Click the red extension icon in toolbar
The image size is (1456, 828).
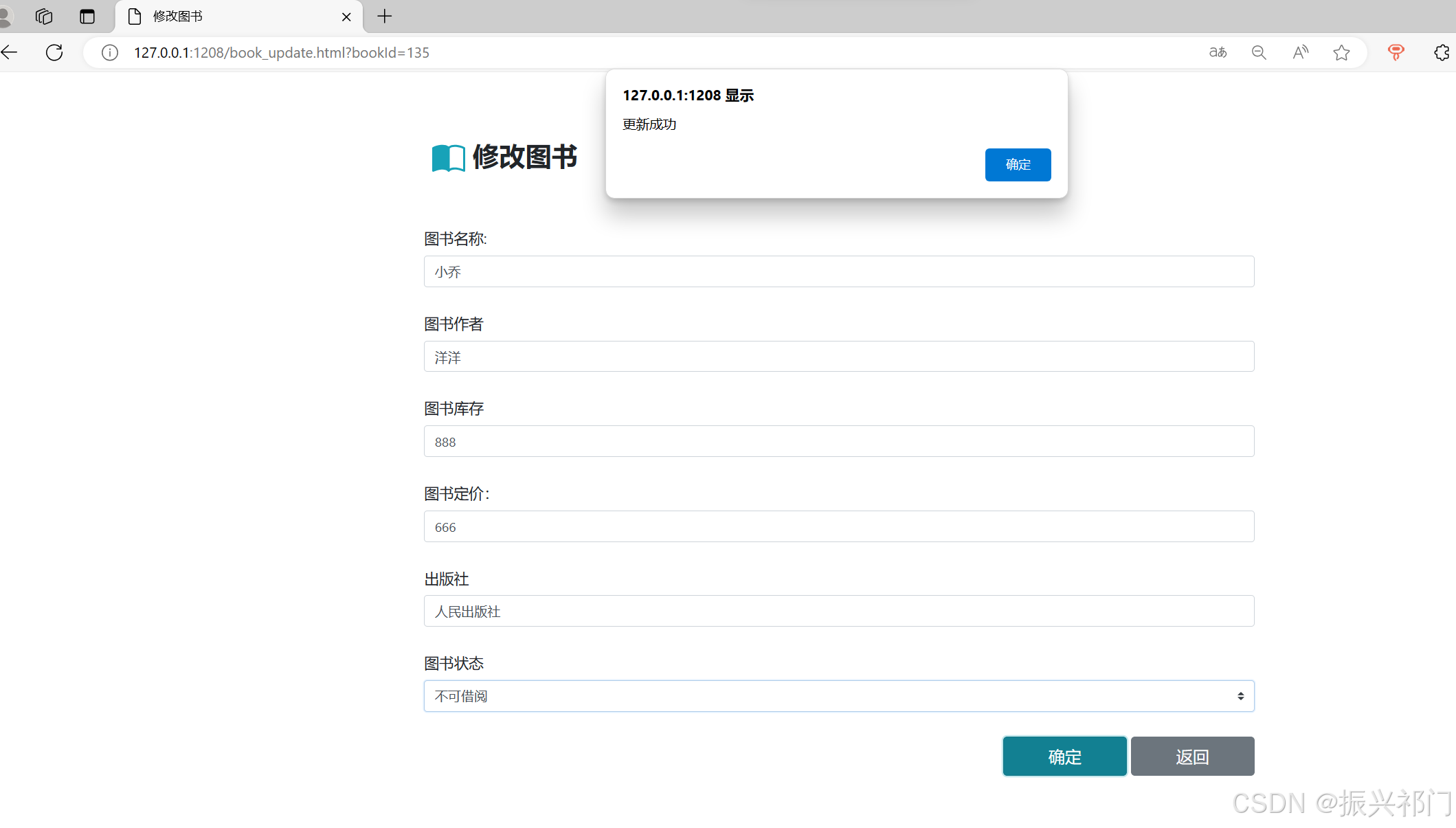[1396, 52]
